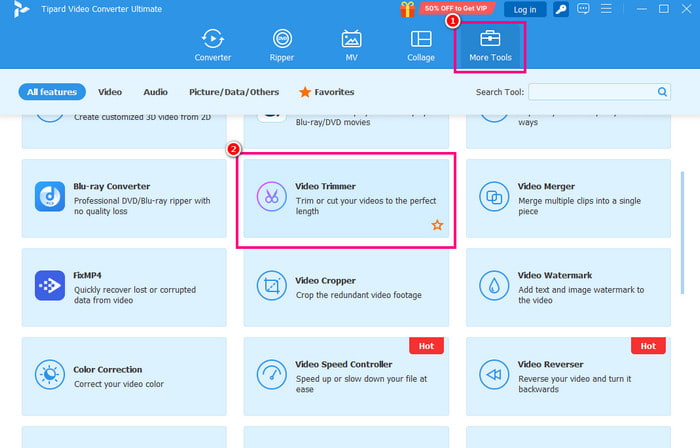Viewport: 700px width, 448px height.
Task: Switch to the Ripper tab
Action: click(x=282, y=46)
